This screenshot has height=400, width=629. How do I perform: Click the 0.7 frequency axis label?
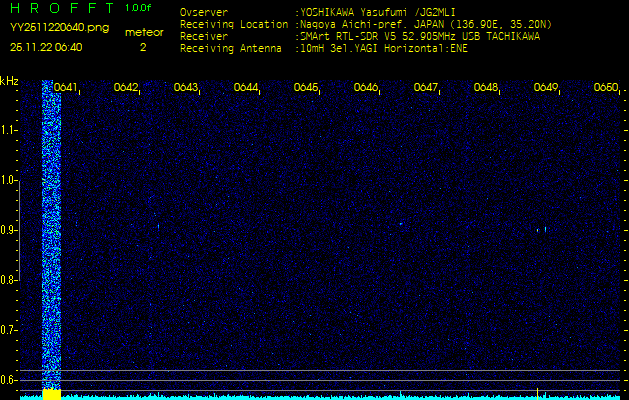9,329
